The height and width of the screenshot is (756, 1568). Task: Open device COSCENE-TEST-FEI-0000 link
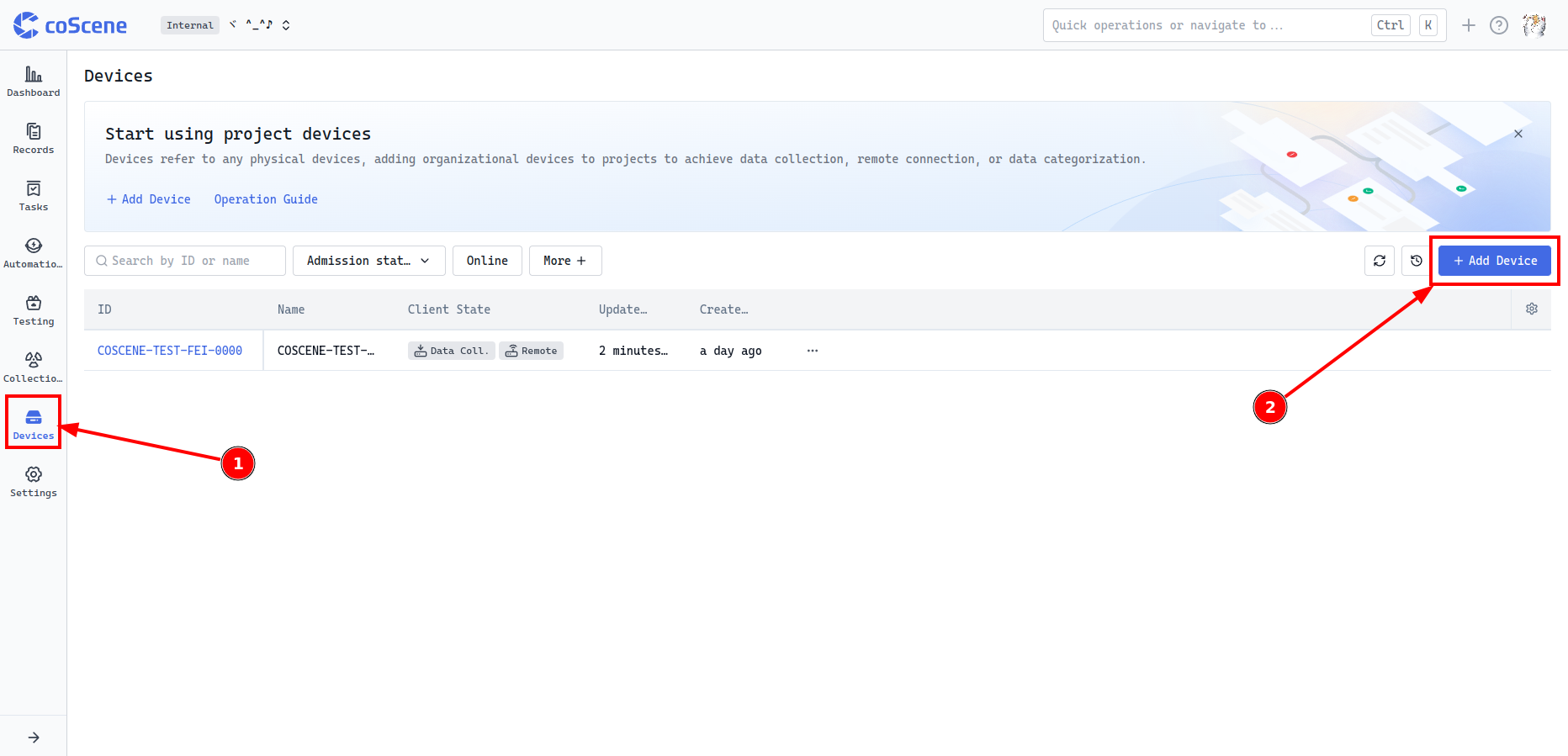tap(170, 351)
